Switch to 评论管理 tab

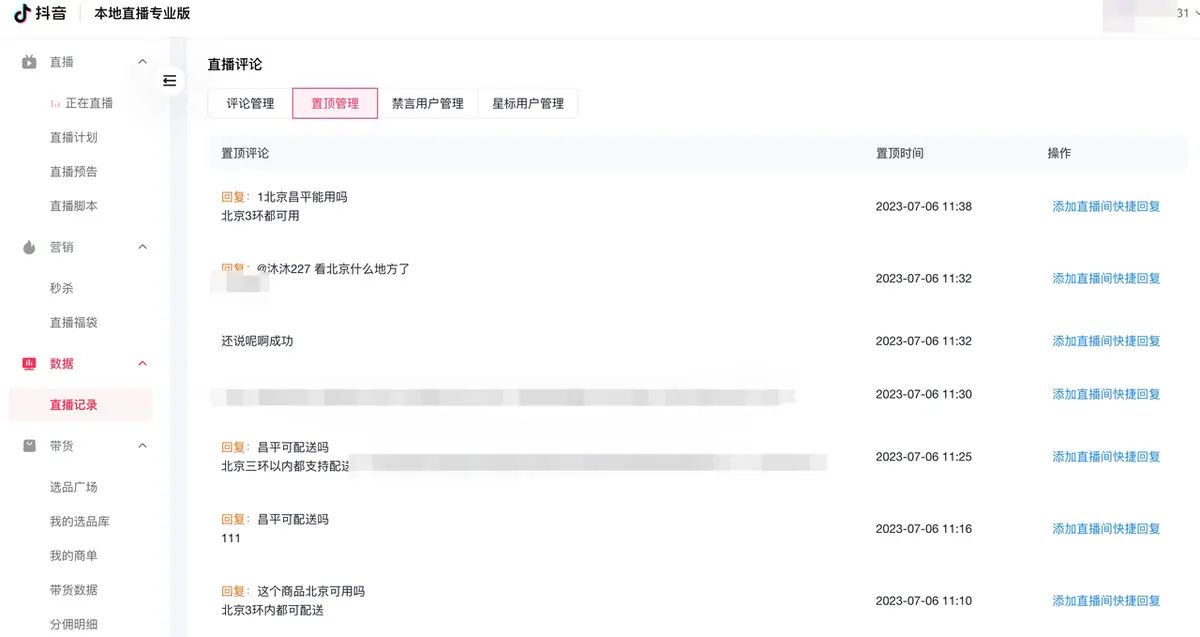pyautogui.click(x=250, y=103)
